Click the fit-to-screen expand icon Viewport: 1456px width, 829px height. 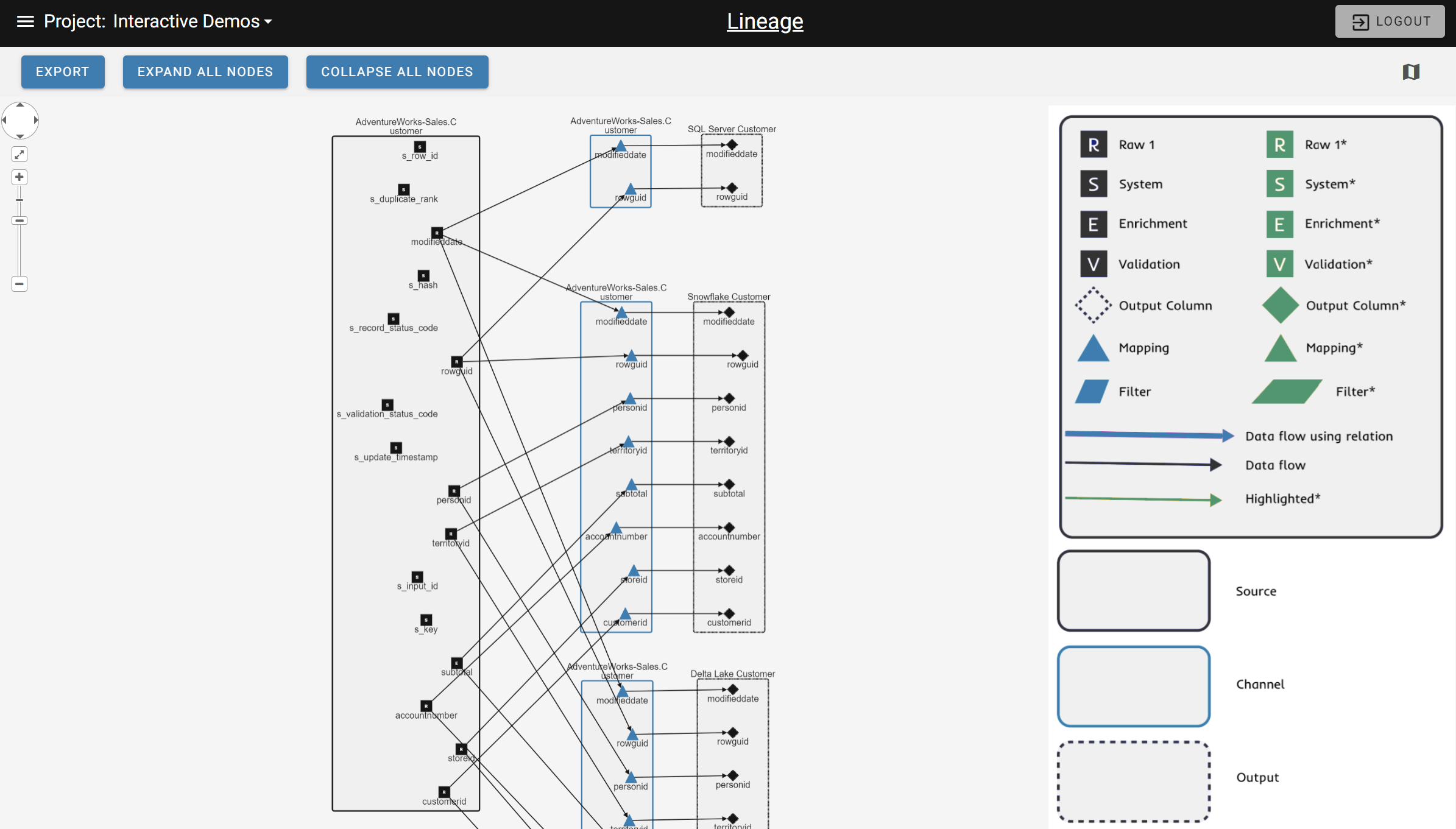click(19, 154)
